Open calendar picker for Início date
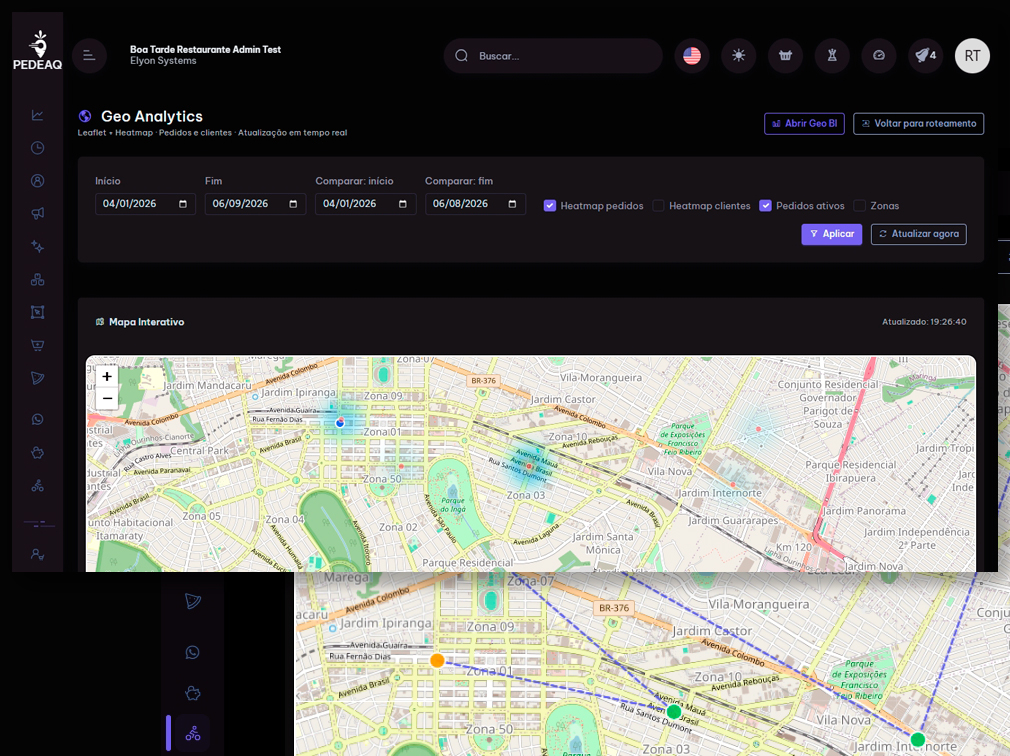Image resolution: width=1010 pixels, height=756 pixels. (x=183, y=204)
